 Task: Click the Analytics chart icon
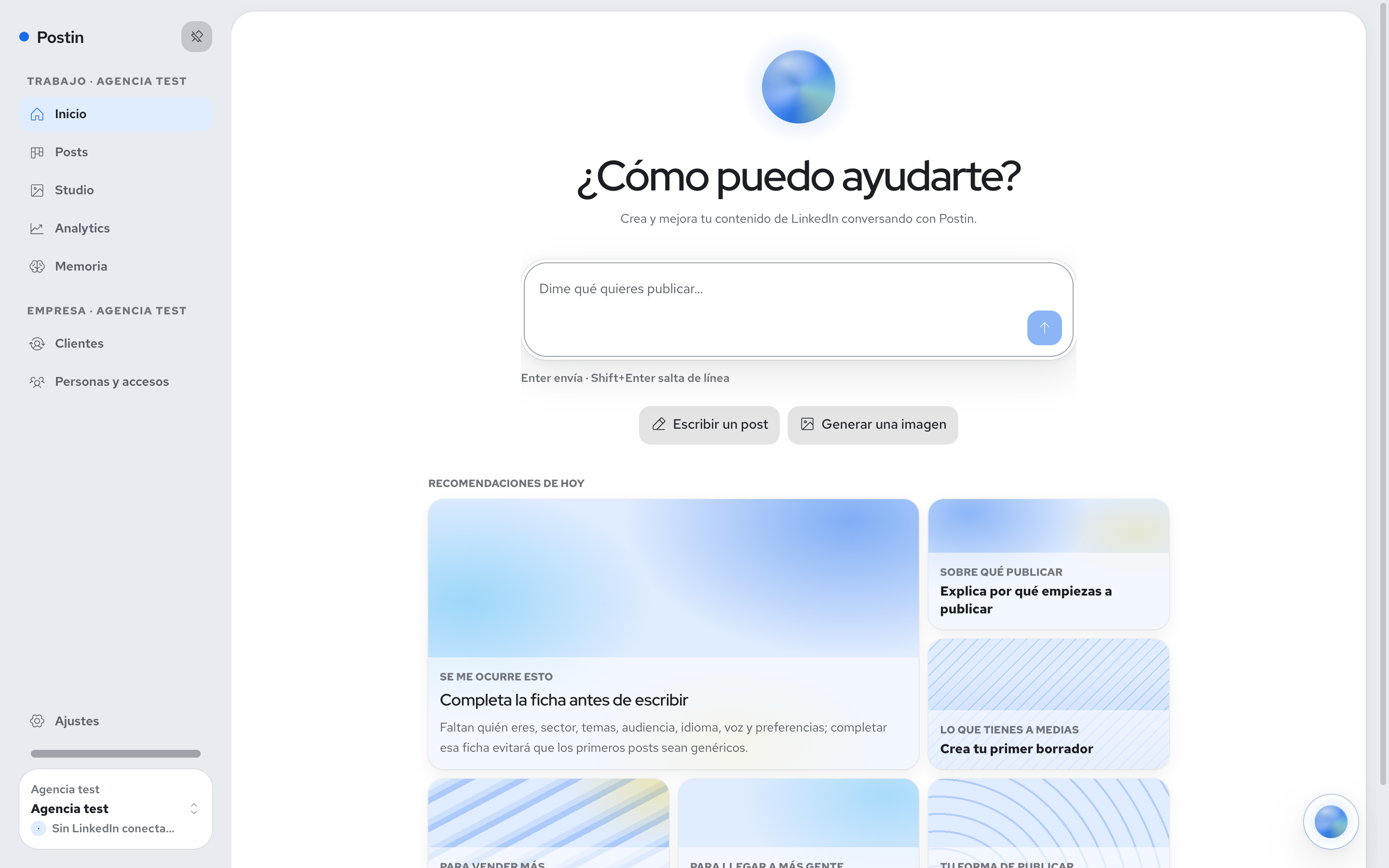37,229
